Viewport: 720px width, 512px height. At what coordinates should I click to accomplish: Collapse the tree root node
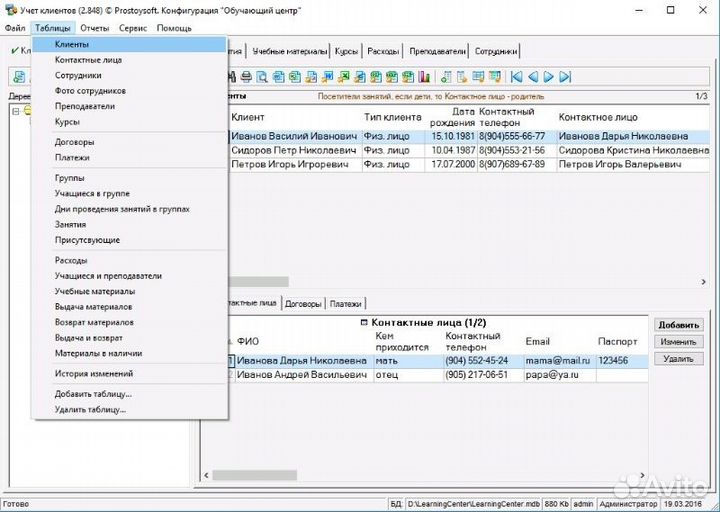pyautogui.click(x=15, y=111)
